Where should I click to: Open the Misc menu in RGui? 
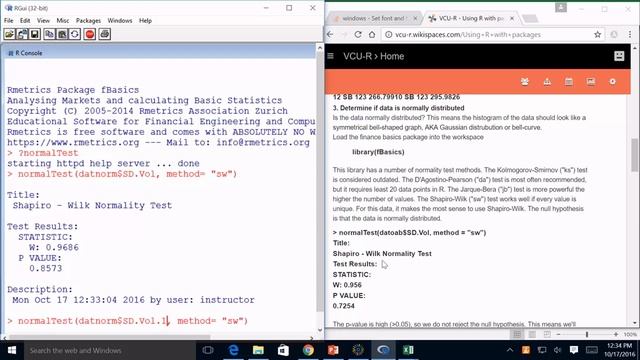[x=62, y=20]
